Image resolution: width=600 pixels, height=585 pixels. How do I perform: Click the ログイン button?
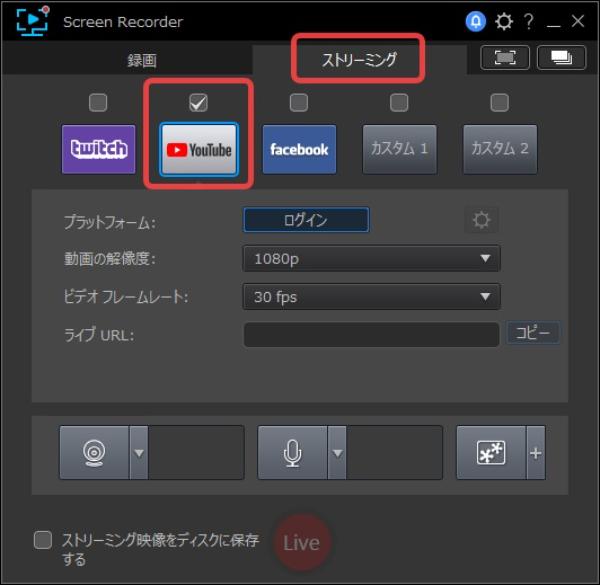click(306, 220)
